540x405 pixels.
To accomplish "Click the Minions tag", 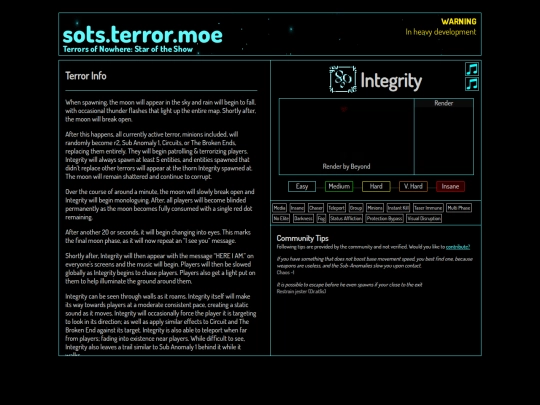I will coord(375,208).
